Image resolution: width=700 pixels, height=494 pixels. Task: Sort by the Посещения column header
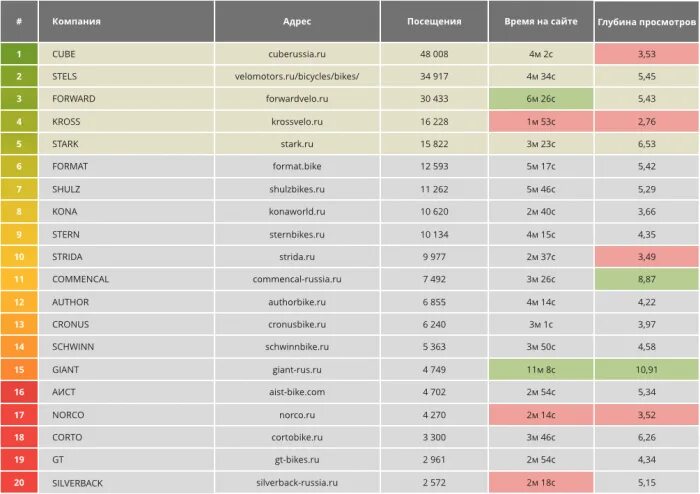[x=434, y=21]
